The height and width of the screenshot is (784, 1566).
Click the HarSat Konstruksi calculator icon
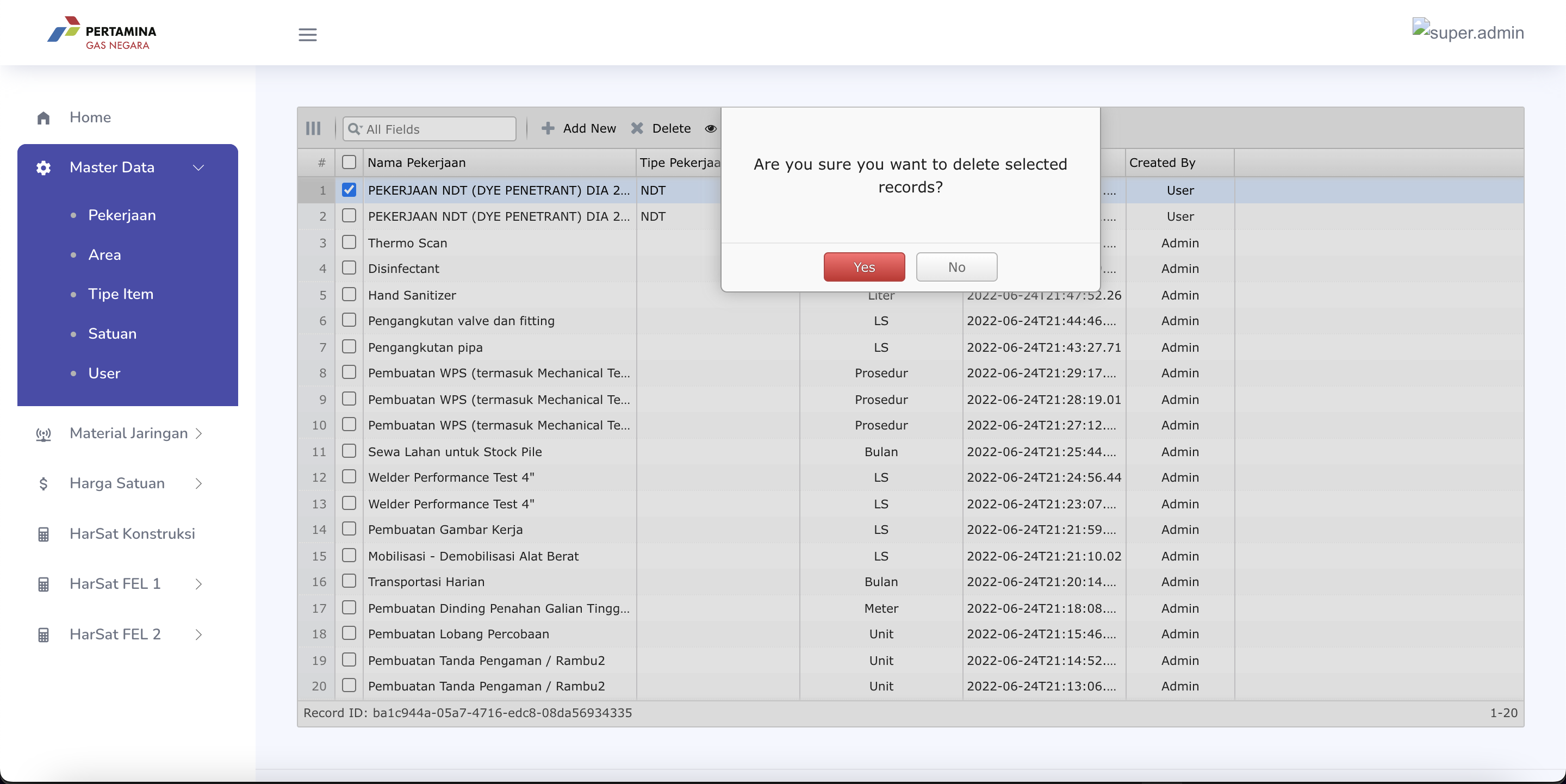[x=43, y=534]
